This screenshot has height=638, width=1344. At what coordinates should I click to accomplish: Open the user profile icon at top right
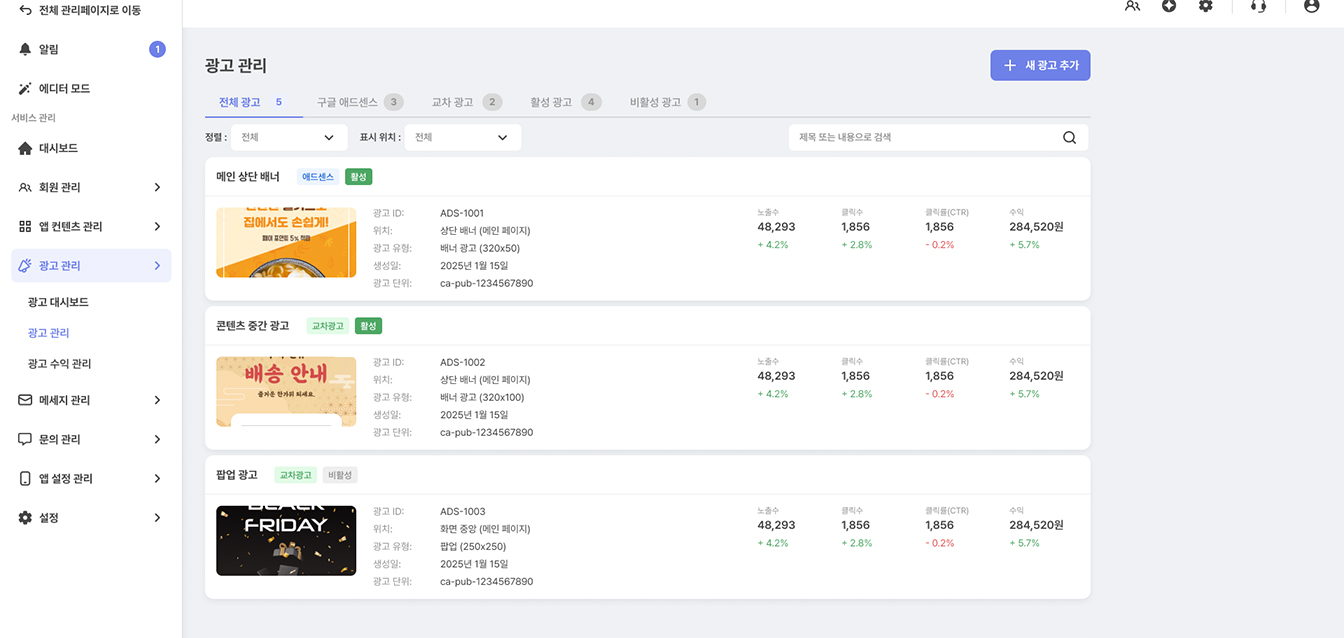pyautogui.click(x=1311, y=6)
